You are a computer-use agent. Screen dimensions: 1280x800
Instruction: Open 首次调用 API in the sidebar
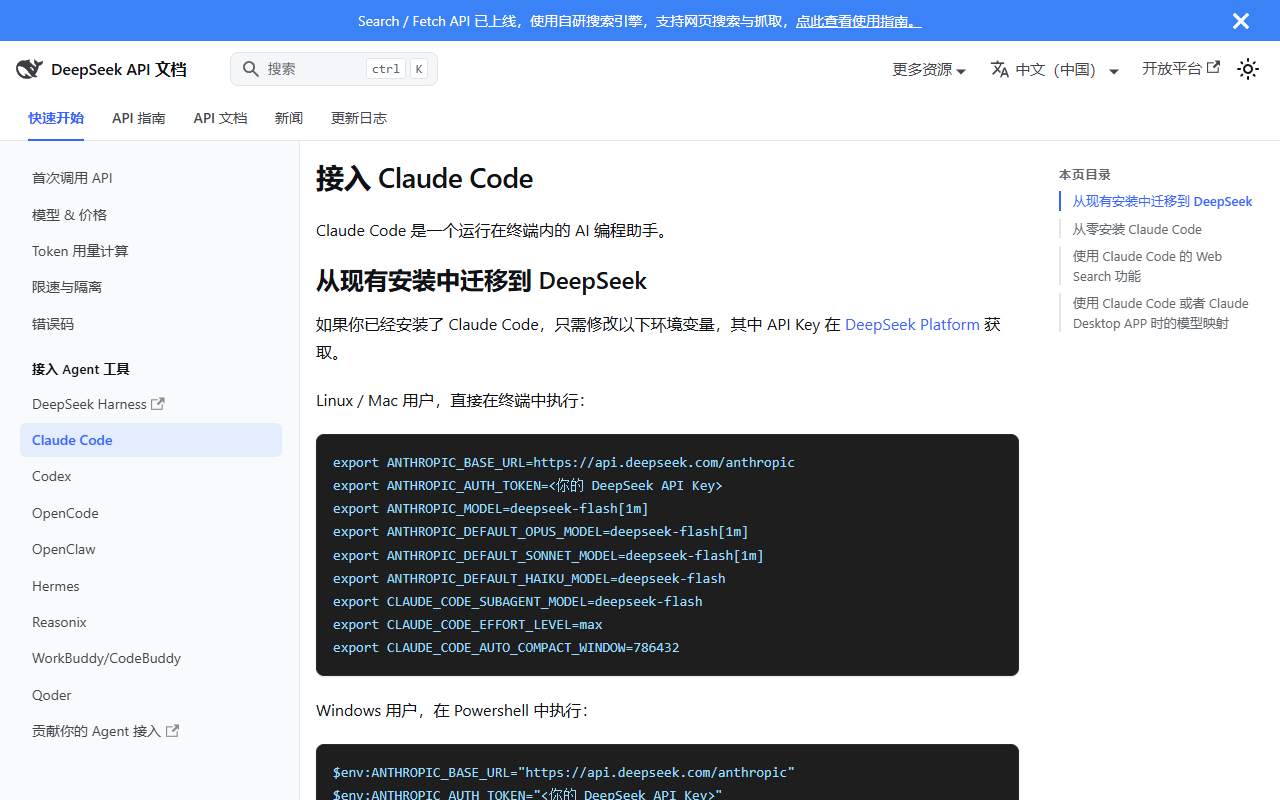72,178
